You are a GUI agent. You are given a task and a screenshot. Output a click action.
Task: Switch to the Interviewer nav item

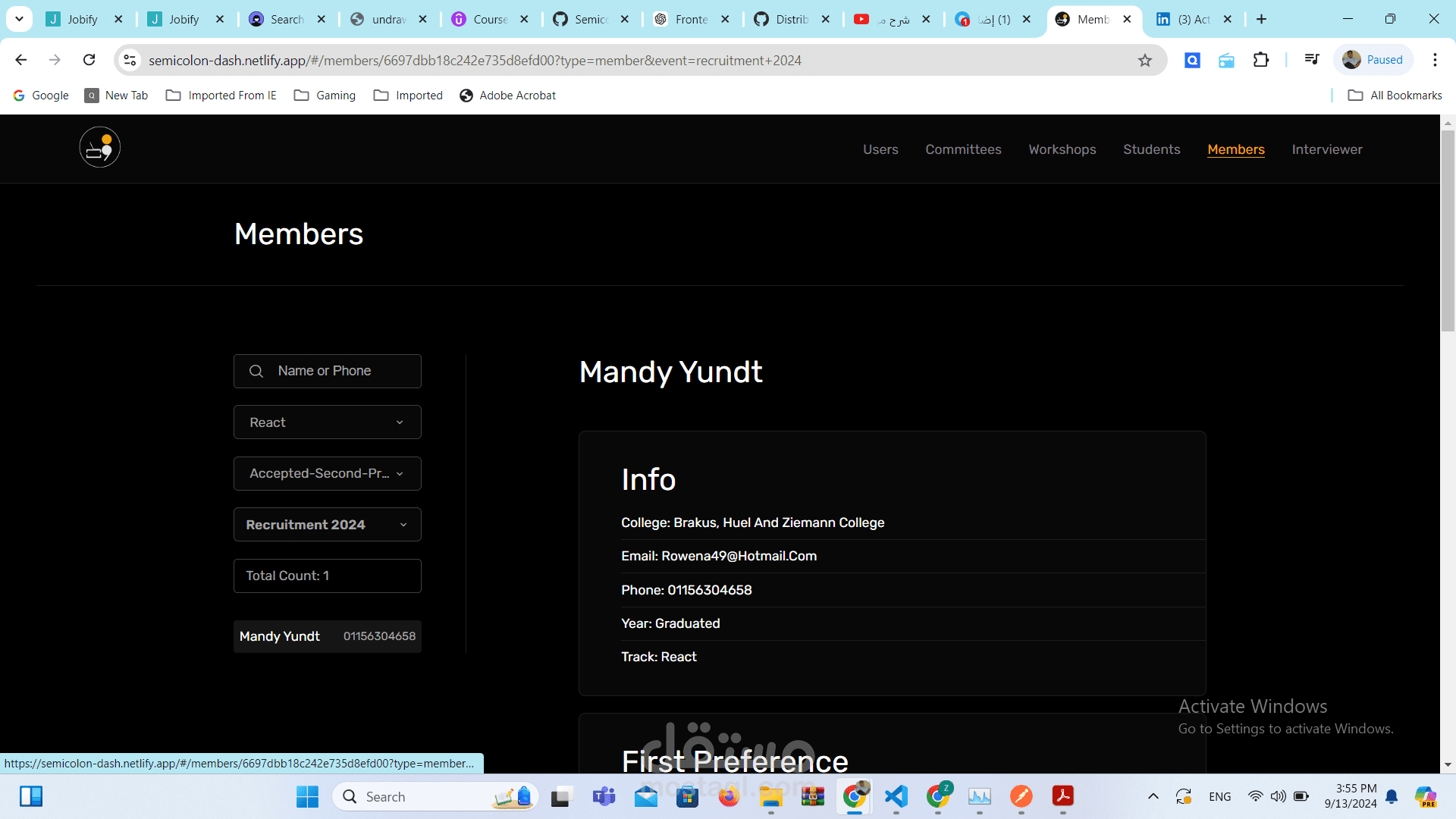coord(1326,149)
